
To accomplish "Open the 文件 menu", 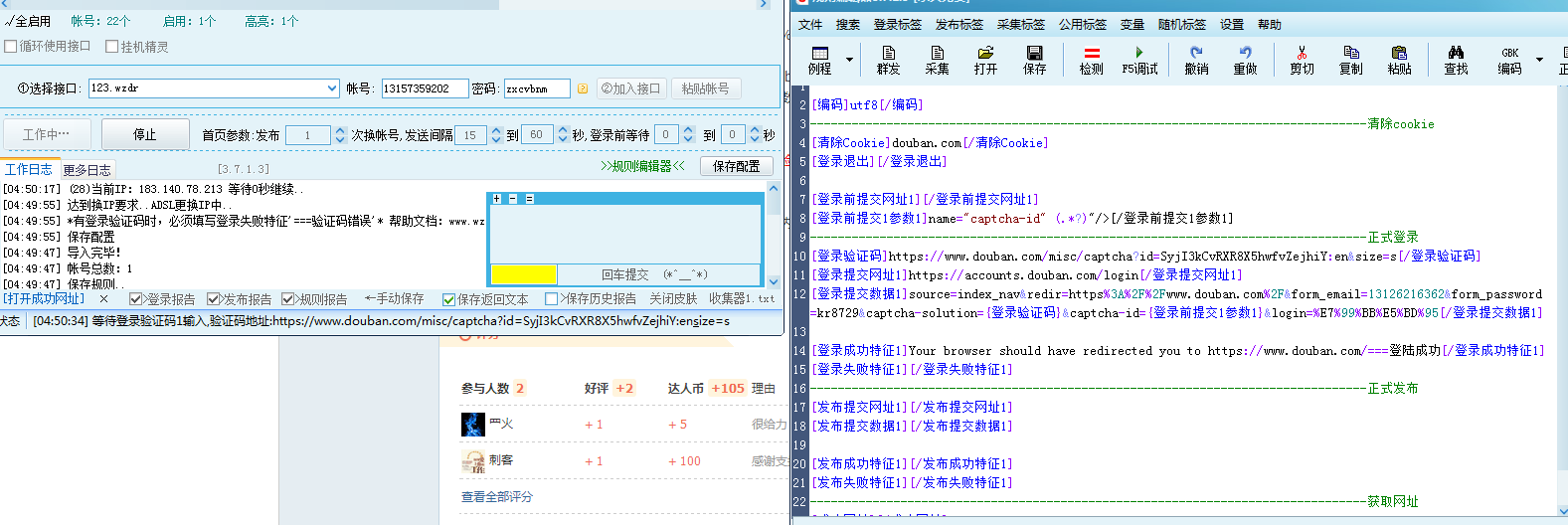I will click(810, 25).
